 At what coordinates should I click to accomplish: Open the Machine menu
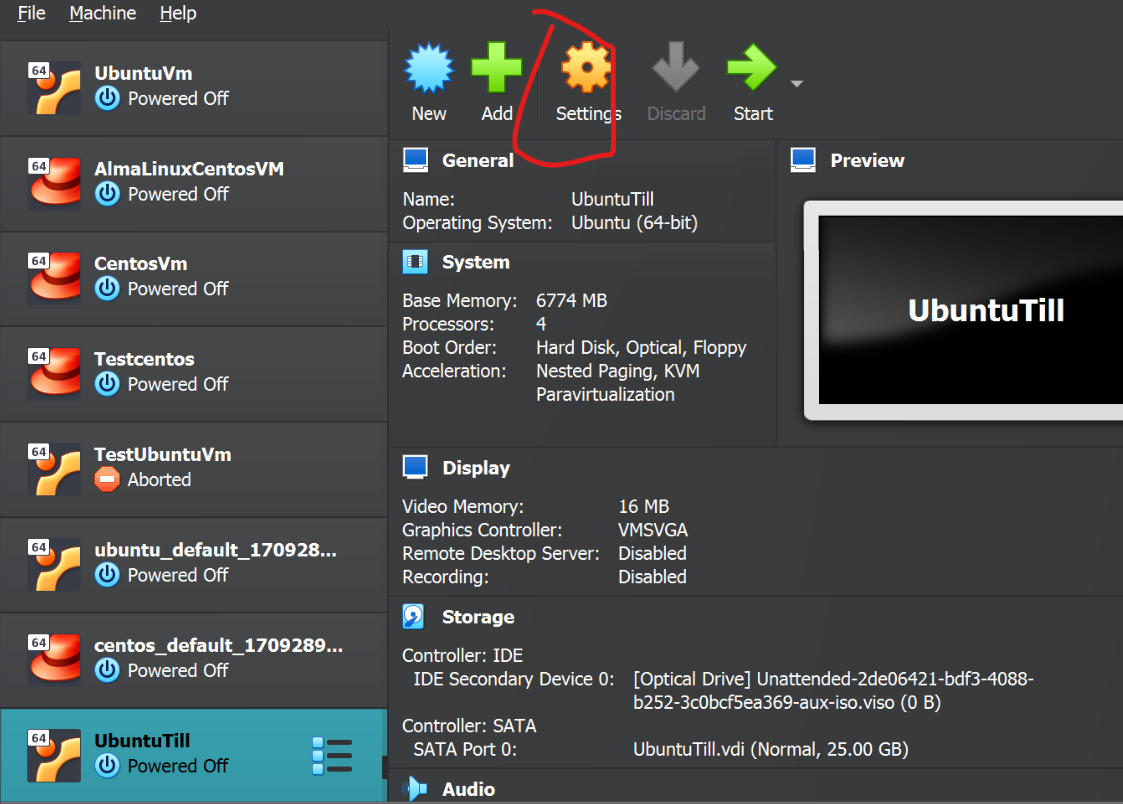click(x=102, y=13)
